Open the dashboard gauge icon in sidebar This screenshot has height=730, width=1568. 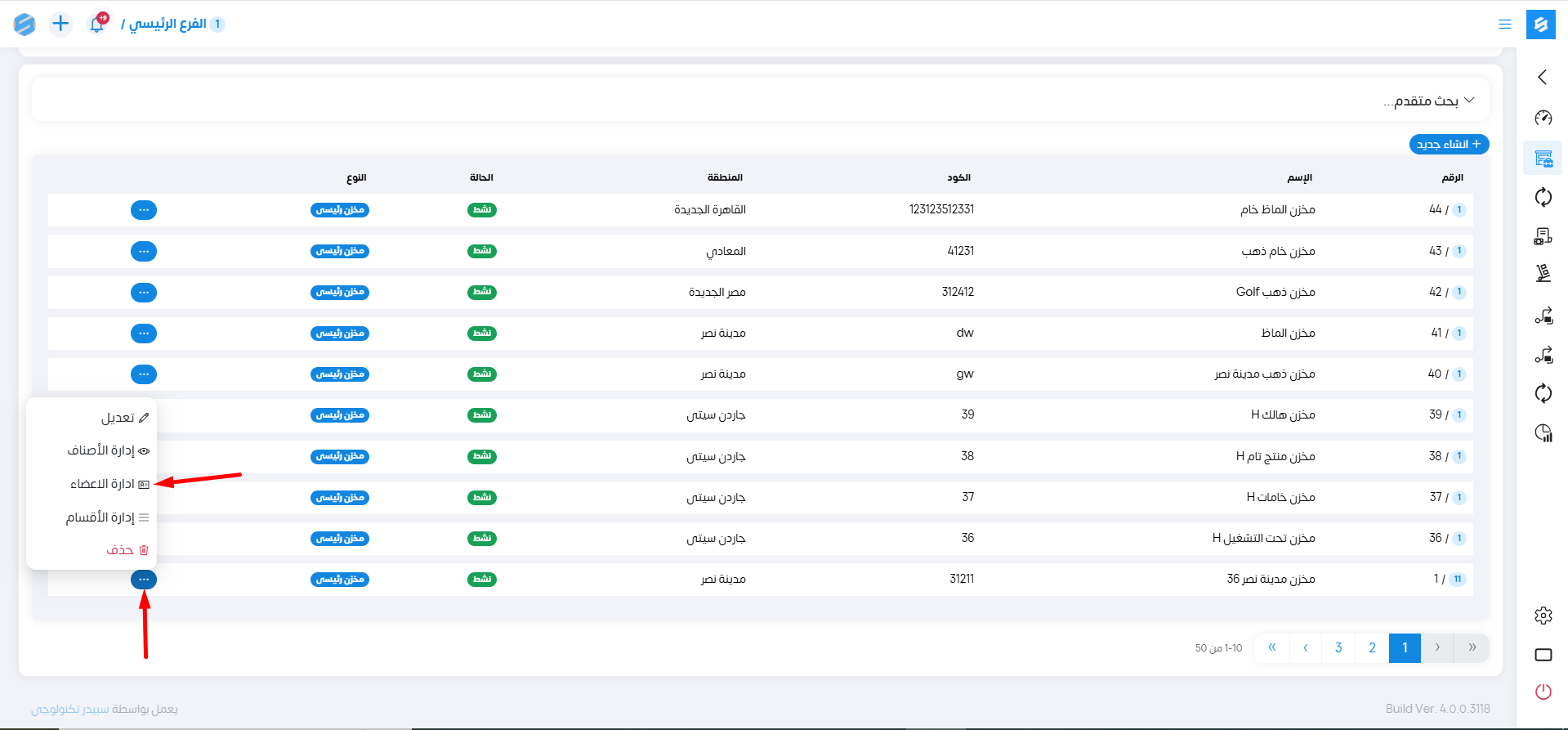point(1543,118)
